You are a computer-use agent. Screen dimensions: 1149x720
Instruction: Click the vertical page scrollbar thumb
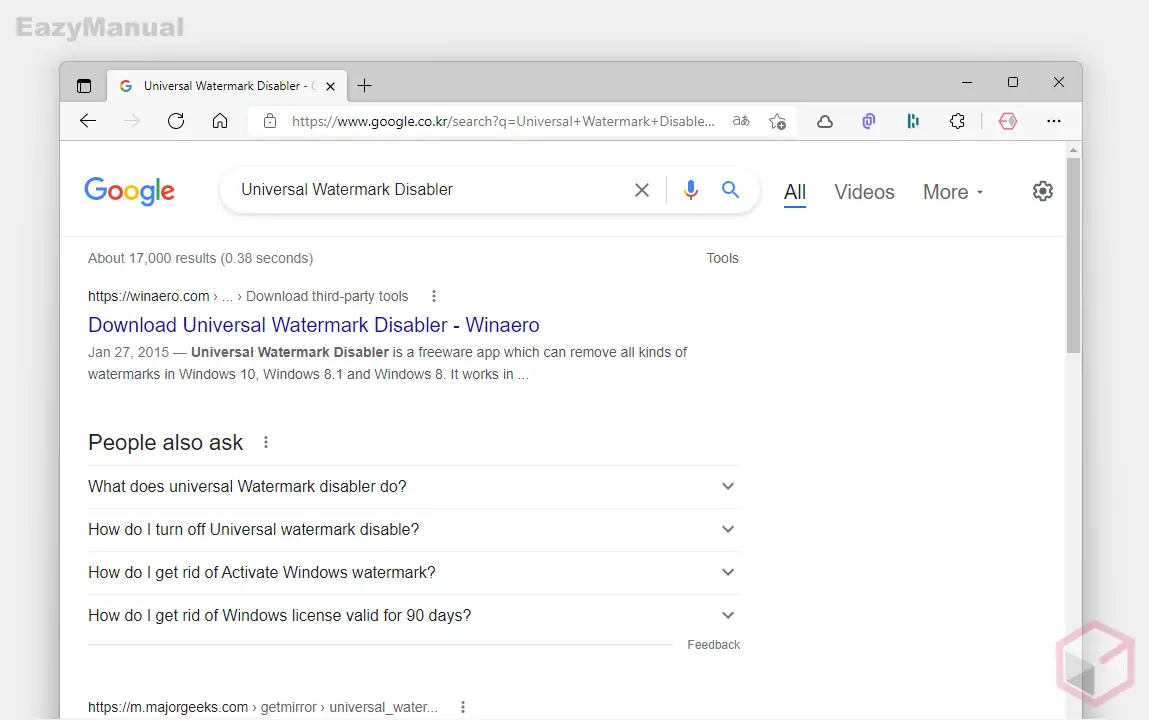[1074, 255]
